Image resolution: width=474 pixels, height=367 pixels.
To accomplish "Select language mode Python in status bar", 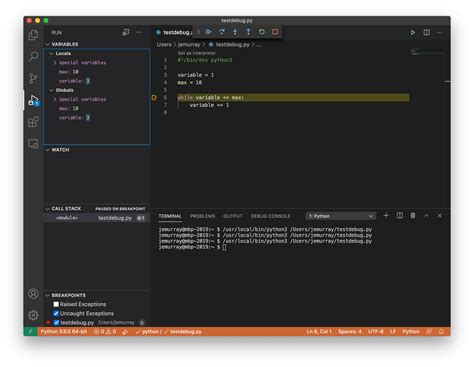I will pos(411,331).
